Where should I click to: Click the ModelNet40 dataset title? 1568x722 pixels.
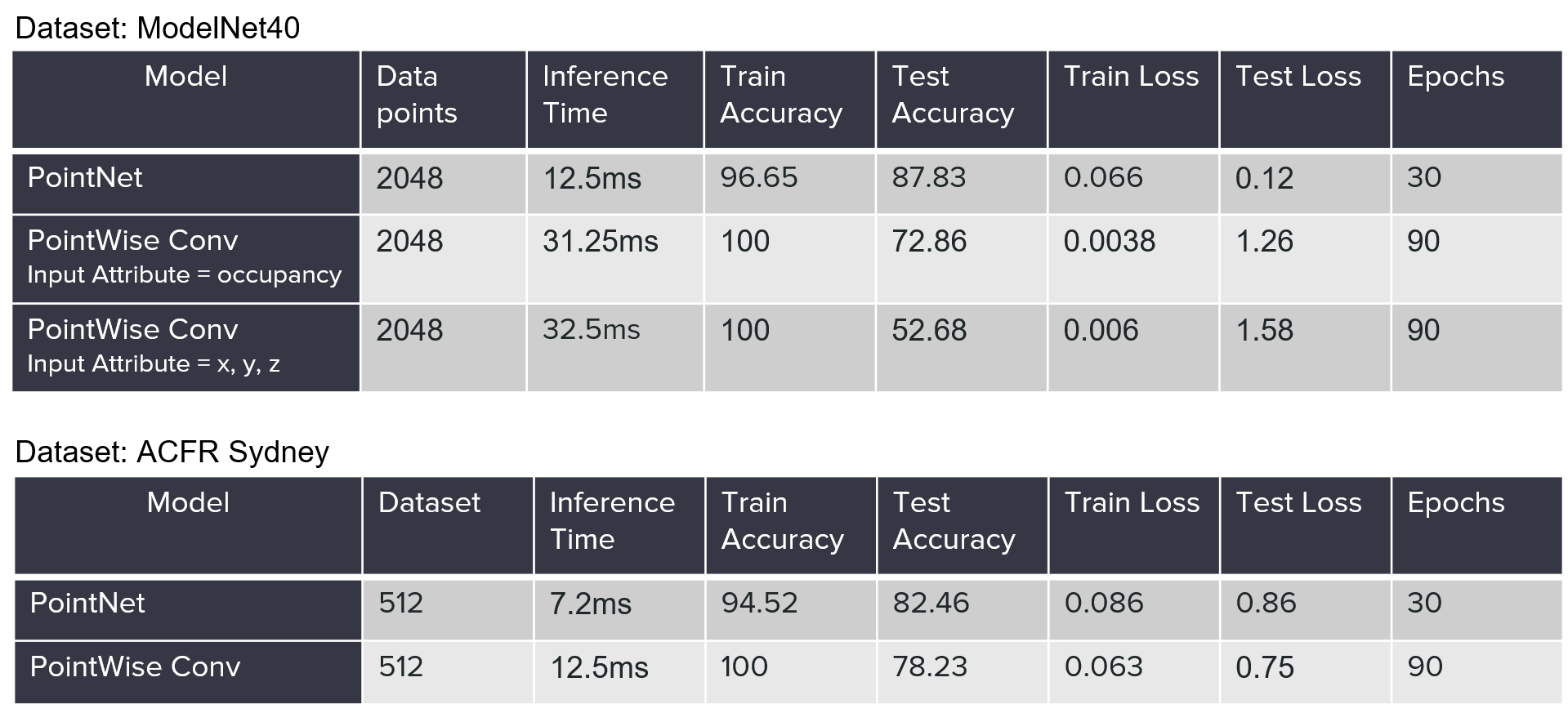click(x=158, y=28)
